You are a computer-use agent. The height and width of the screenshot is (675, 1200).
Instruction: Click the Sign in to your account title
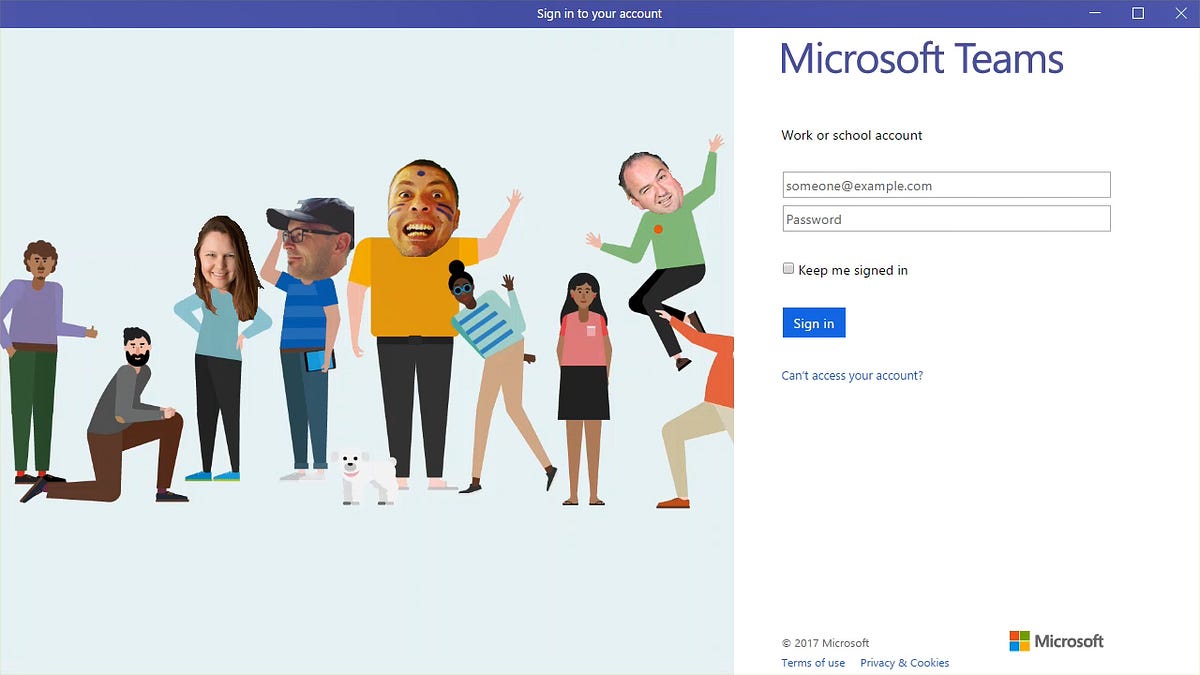click(599, 13)
